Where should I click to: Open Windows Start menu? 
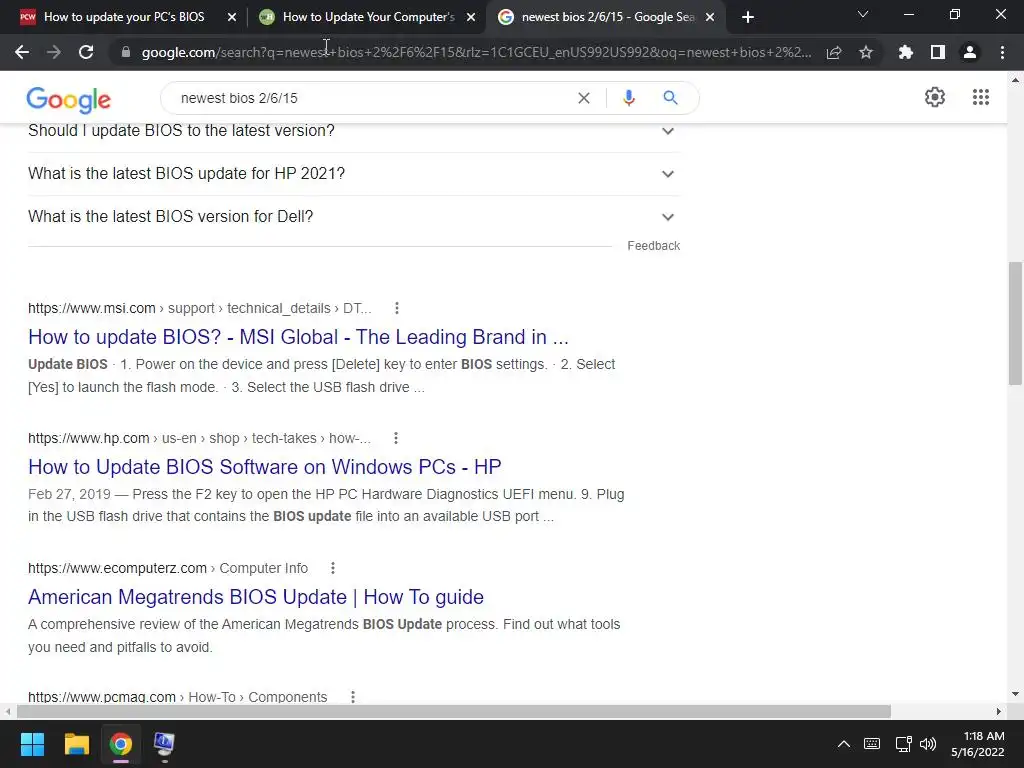pos(32,744)
